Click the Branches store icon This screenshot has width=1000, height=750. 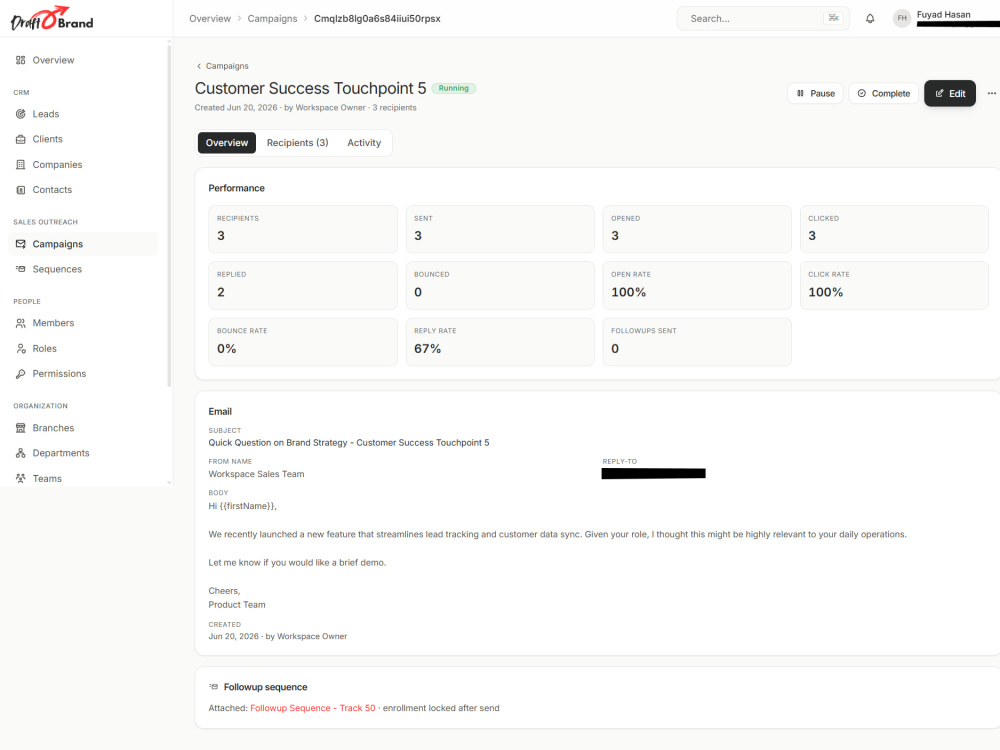point(20,428)
